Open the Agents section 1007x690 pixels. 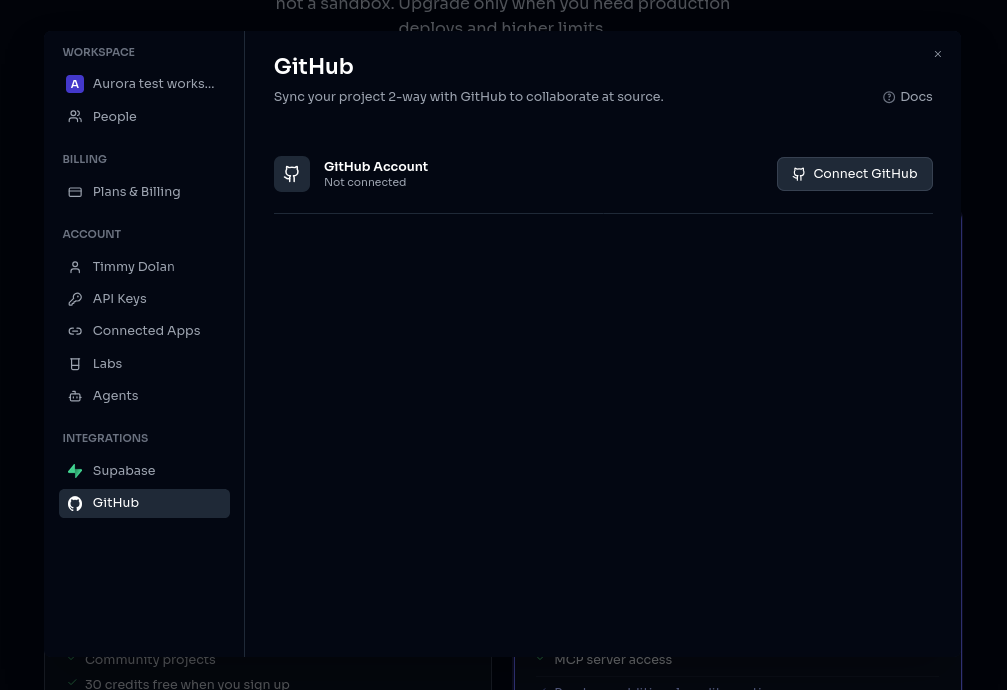pyautogui.click(x=144, y=396)
